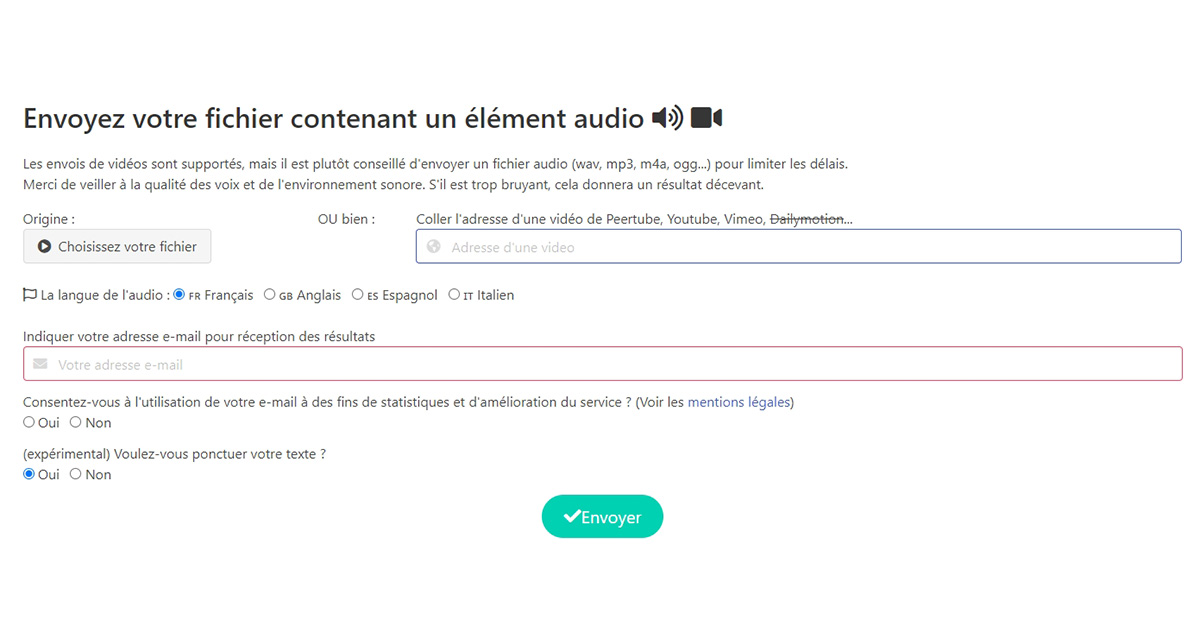Click the video camera icon in the heading

(706, 119)
